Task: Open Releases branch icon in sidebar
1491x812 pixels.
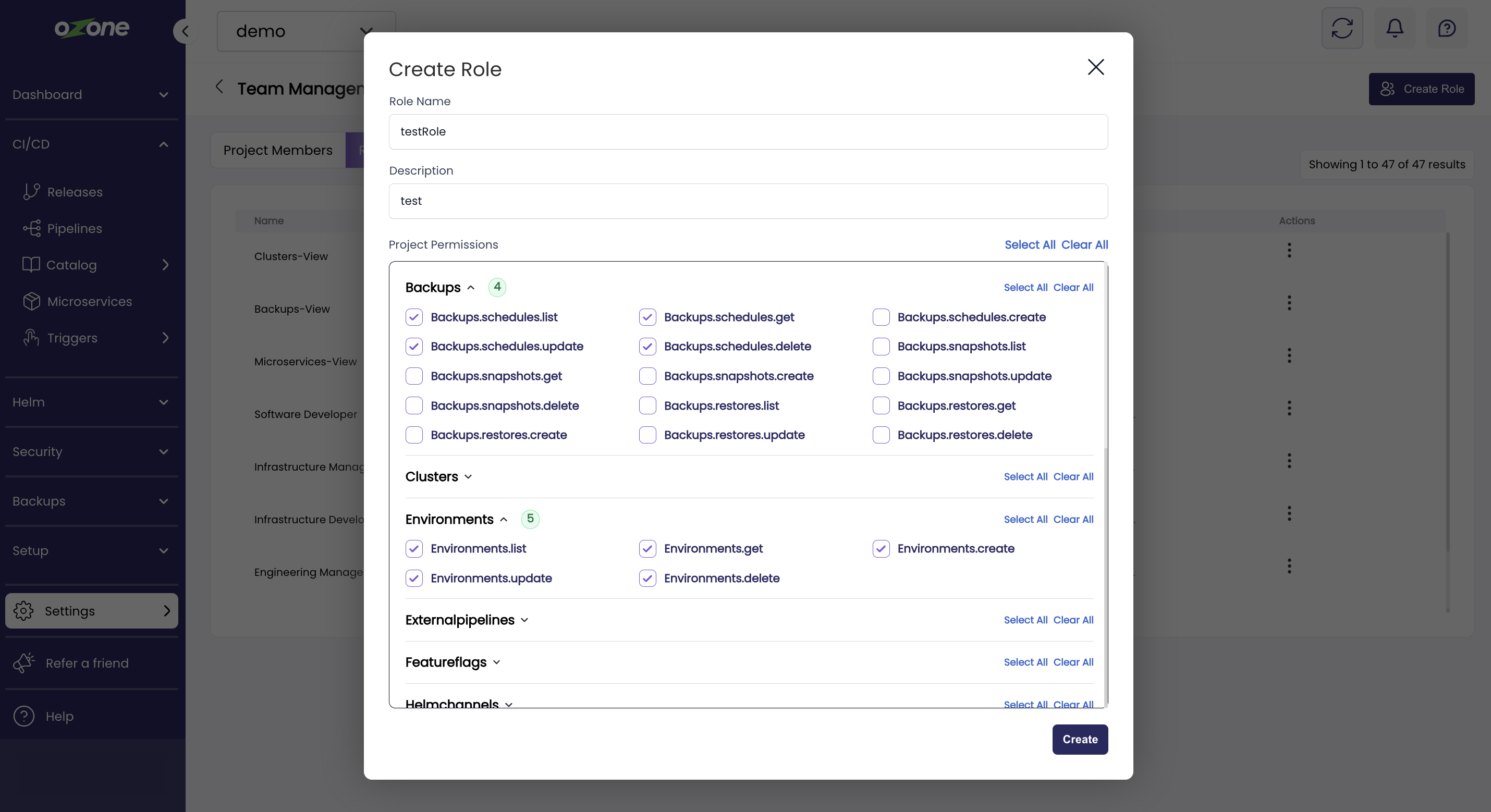Action: pos(31,192)
